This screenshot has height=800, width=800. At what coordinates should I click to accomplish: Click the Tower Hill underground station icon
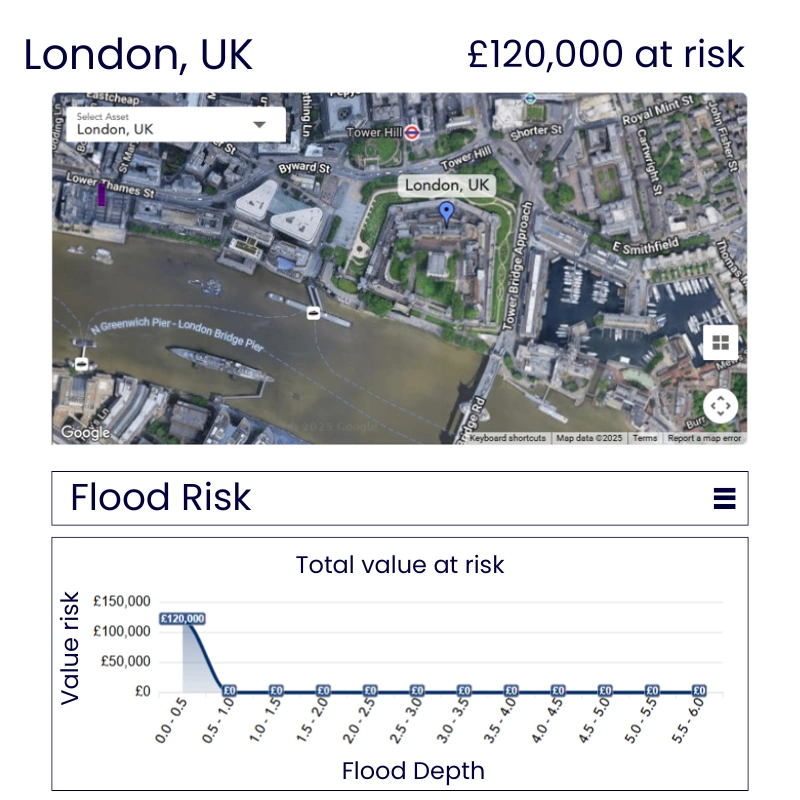coord(411,131)
